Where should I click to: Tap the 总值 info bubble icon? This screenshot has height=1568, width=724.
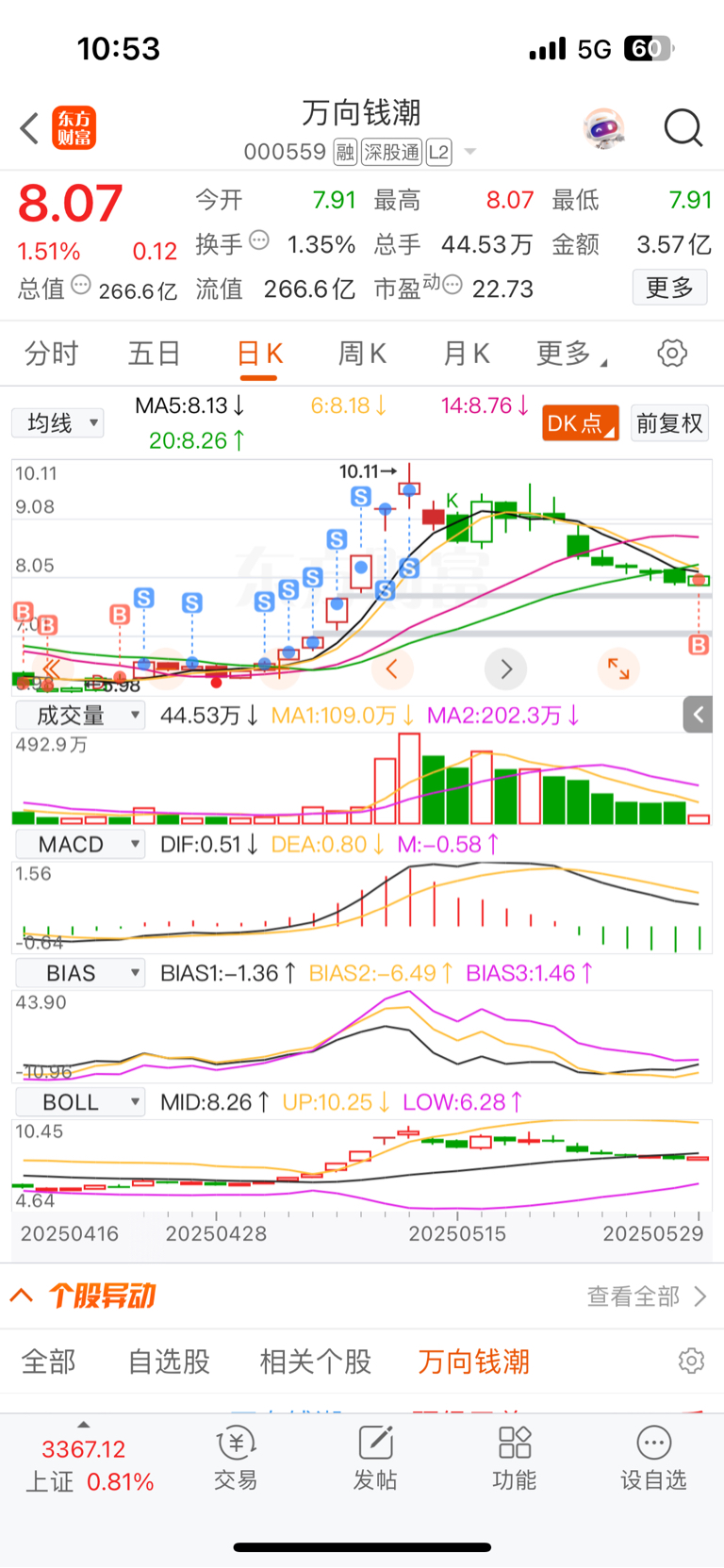tap(81, 285)
